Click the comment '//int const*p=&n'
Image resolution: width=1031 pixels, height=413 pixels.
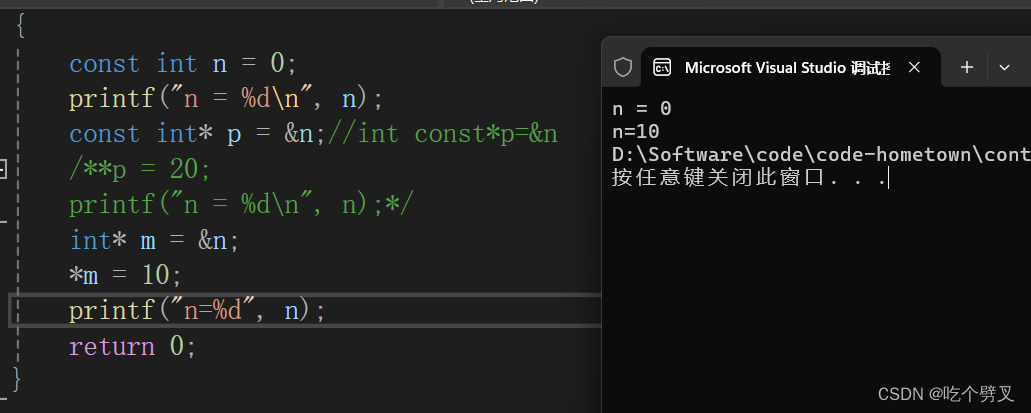pos(442,134)
